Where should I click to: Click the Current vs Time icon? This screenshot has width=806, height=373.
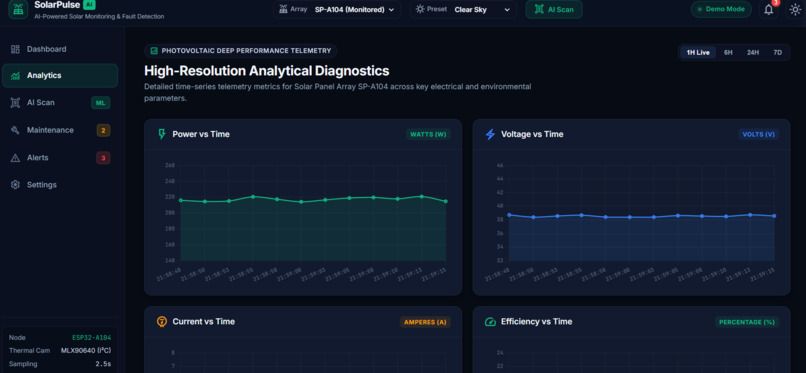tap(162, 322)
